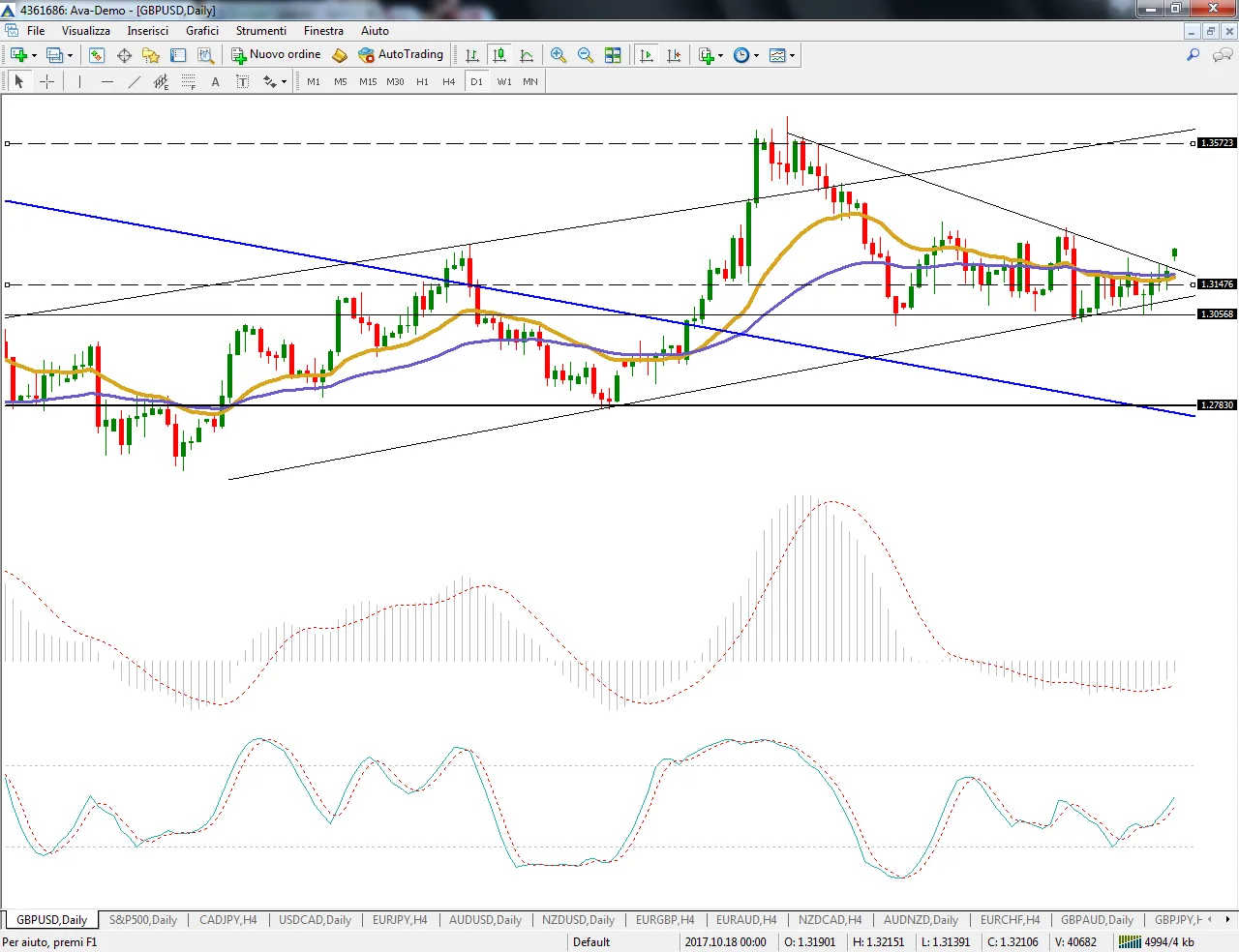
Task: Select the vertical line drawing tool
Action: point(79,82)
